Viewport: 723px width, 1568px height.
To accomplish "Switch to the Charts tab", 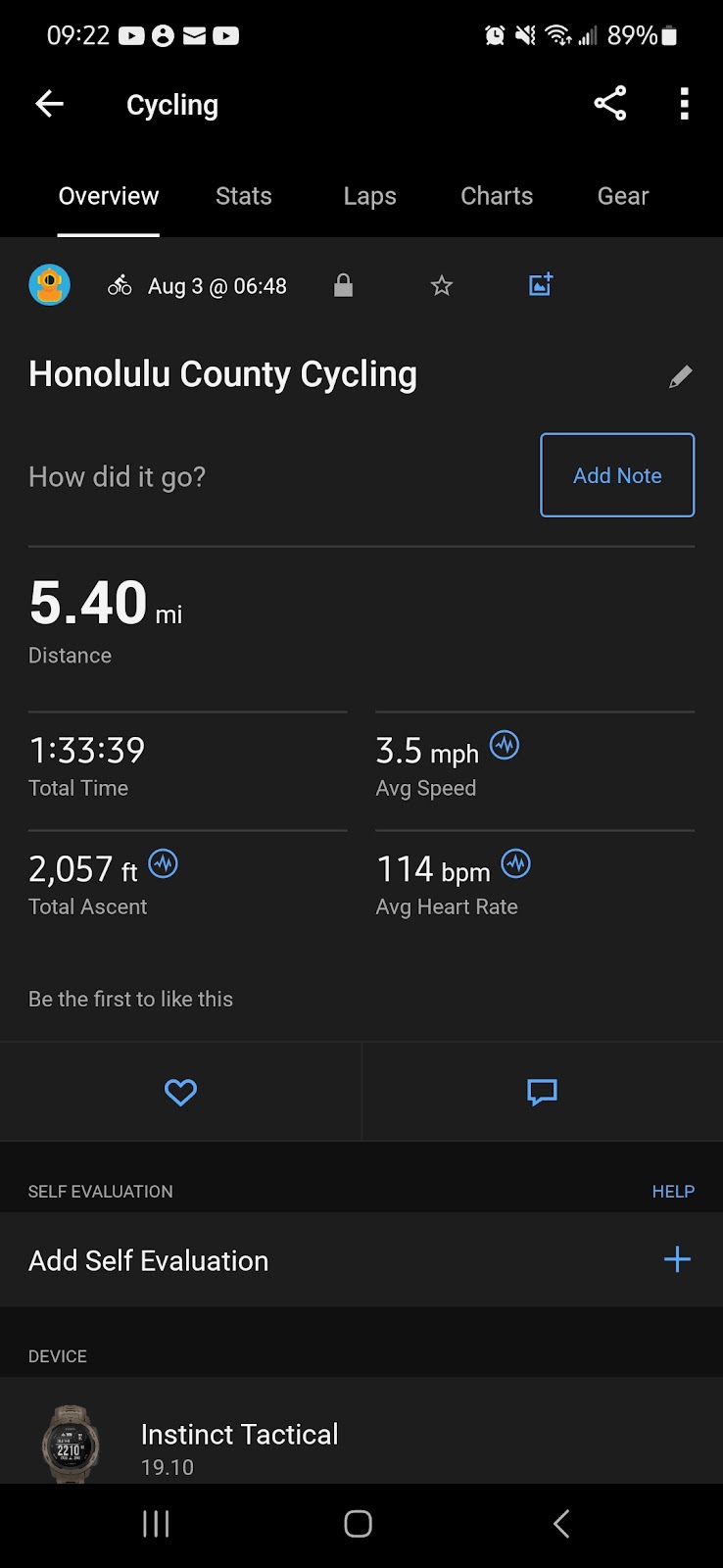I will (497, 196).
